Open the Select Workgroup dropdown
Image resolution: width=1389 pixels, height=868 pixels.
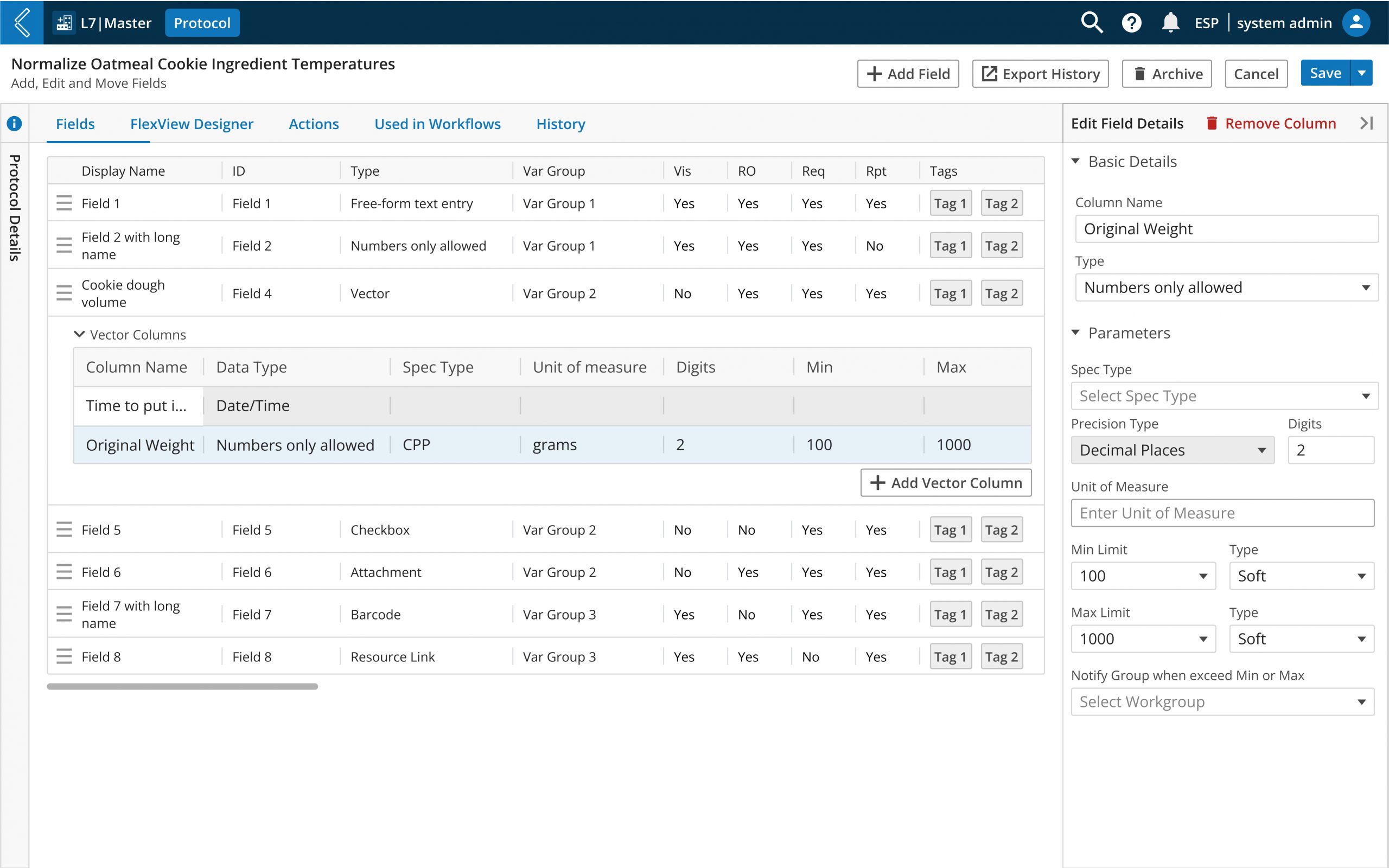click(1222, 701)
